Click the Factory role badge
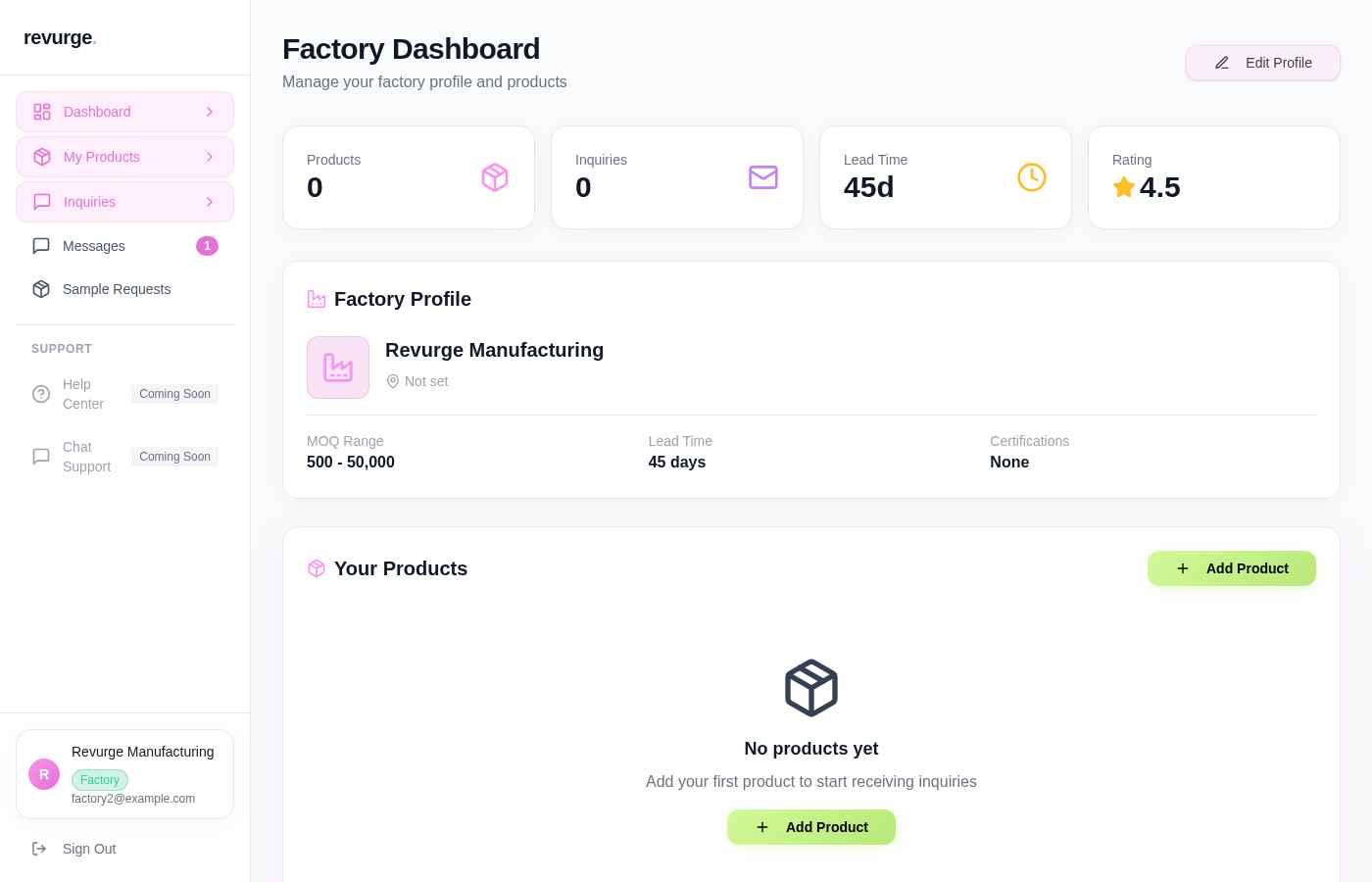This screenshot has width=1372, height=882. tap(100, 780)
